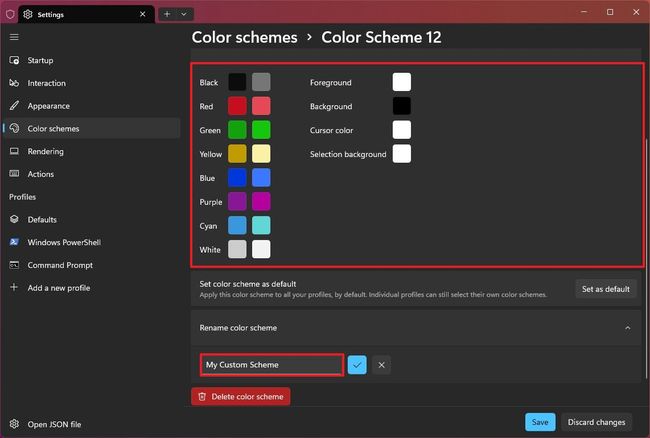Click the Actions keyboard icon

tap(14, 174)
